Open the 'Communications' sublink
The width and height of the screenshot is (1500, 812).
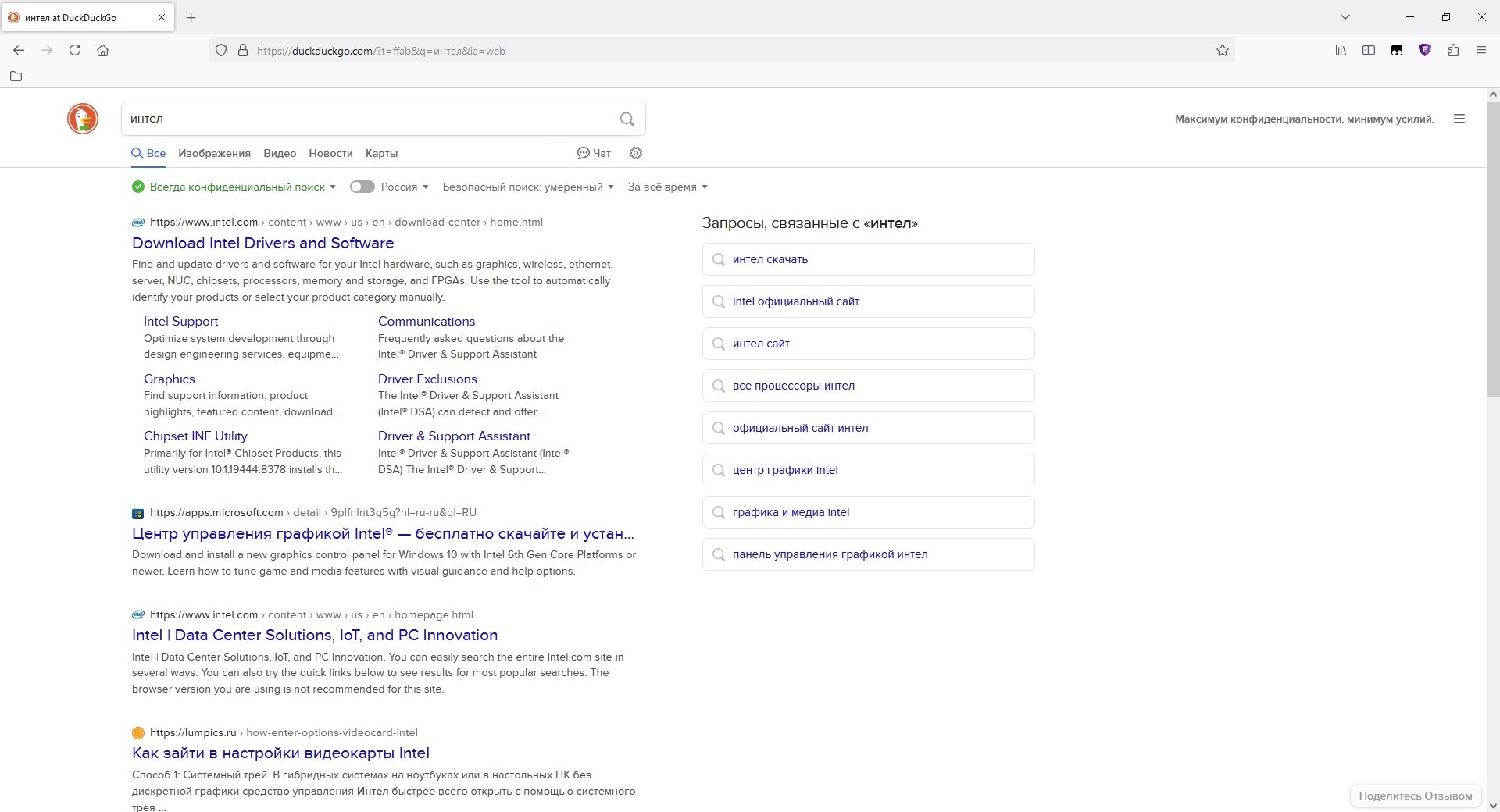[427, 321]
